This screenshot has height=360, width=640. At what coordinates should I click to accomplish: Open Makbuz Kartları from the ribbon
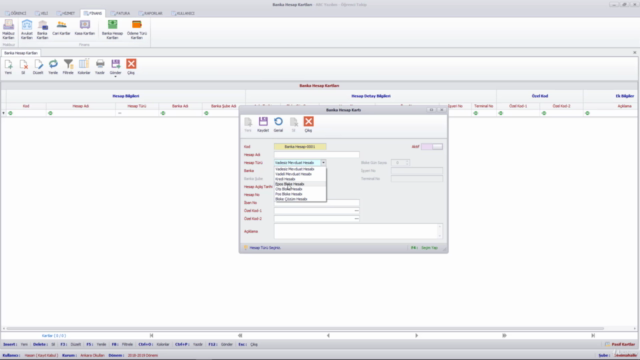coord(9,29)
